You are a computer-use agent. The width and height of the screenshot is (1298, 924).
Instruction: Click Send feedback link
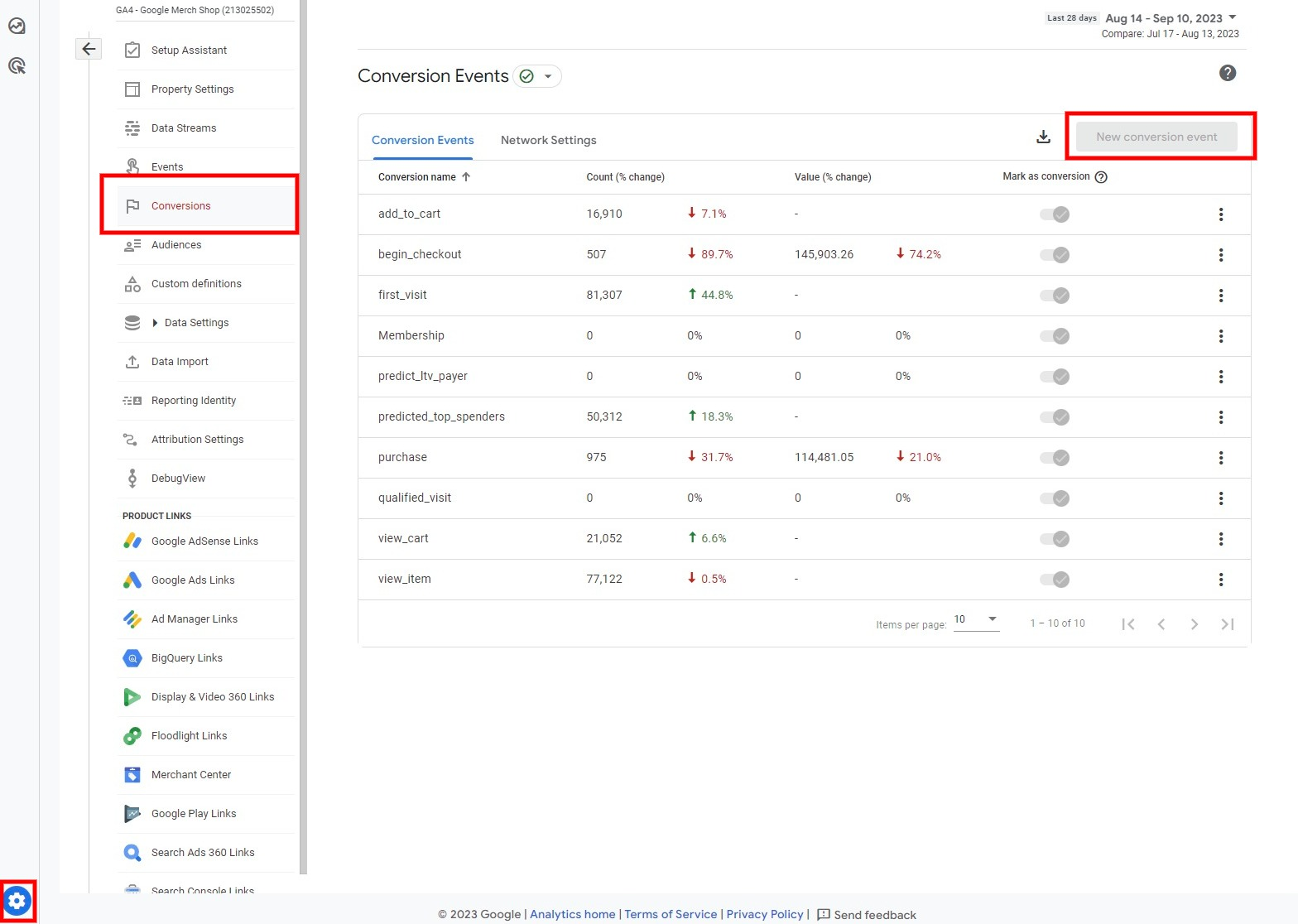click(867, 915)
